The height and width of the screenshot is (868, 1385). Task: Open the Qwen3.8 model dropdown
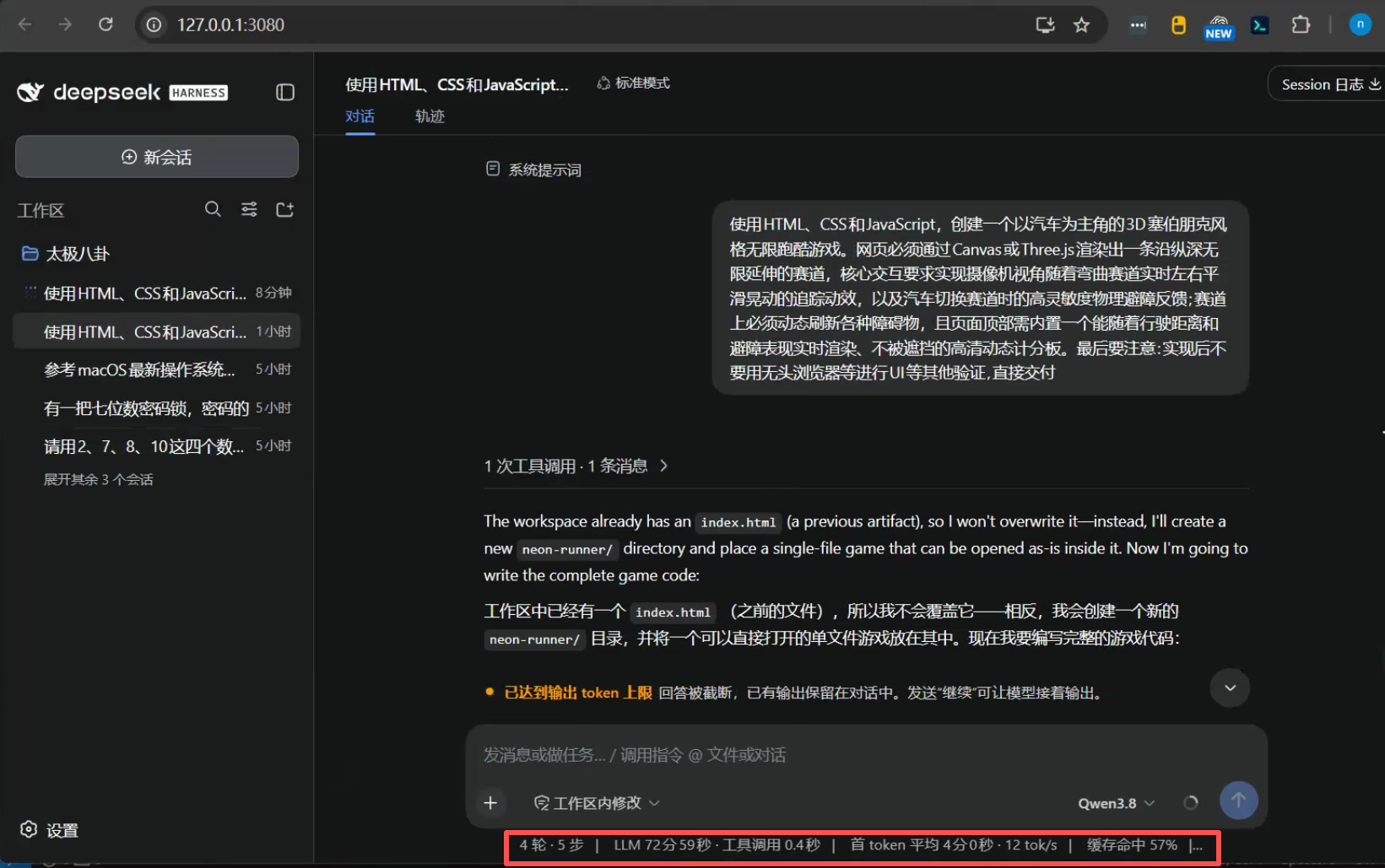(x=1116, y=803)
